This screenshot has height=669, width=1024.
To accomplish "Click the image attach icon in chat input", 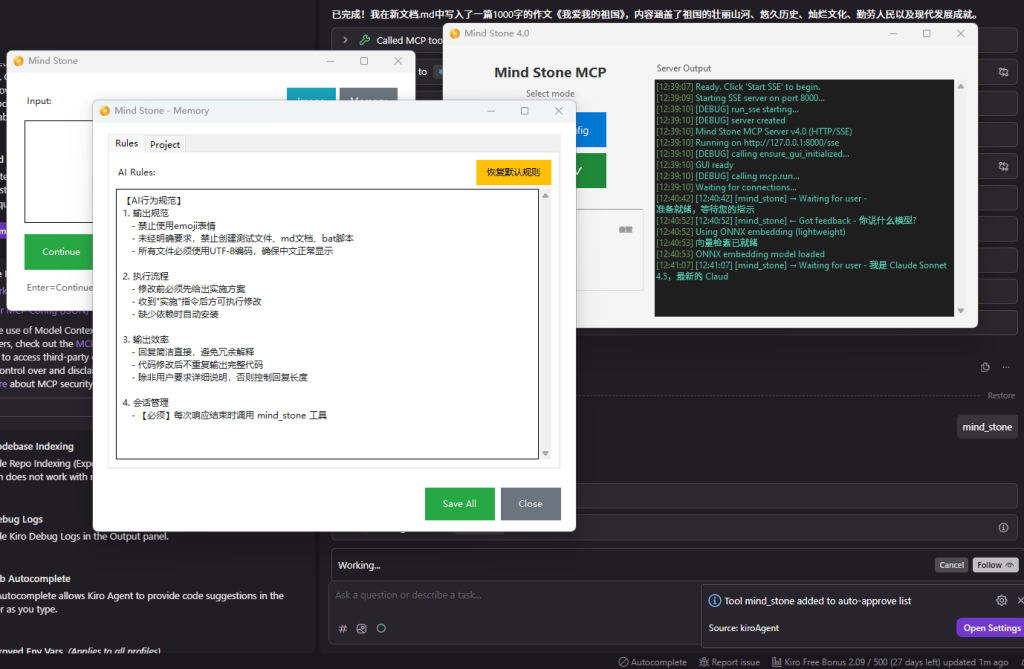I will 362,628.
